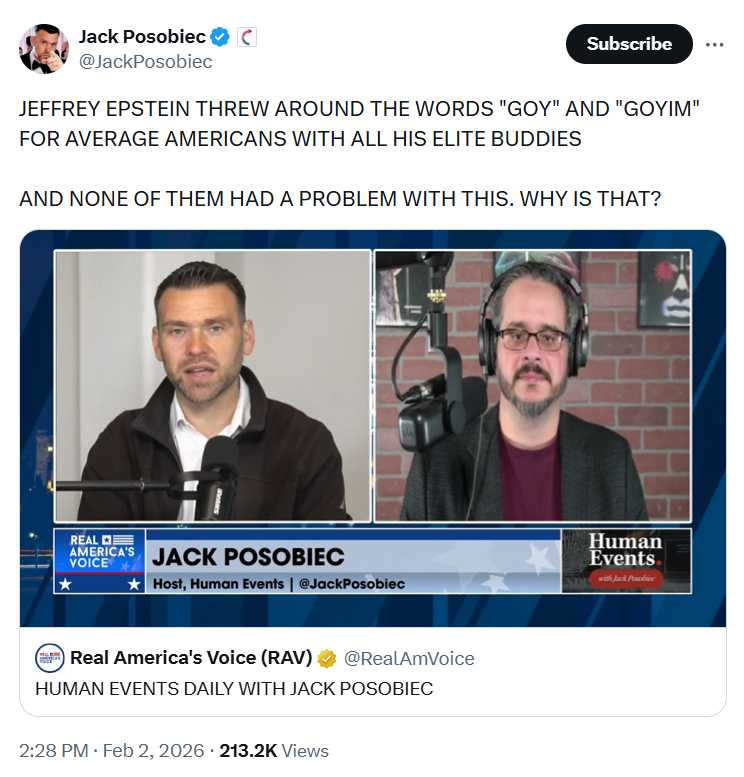The height and width of the screenshot is (777, 744).
Task: Click the Human Events logo in video
Action: click(x=626, y=560)
